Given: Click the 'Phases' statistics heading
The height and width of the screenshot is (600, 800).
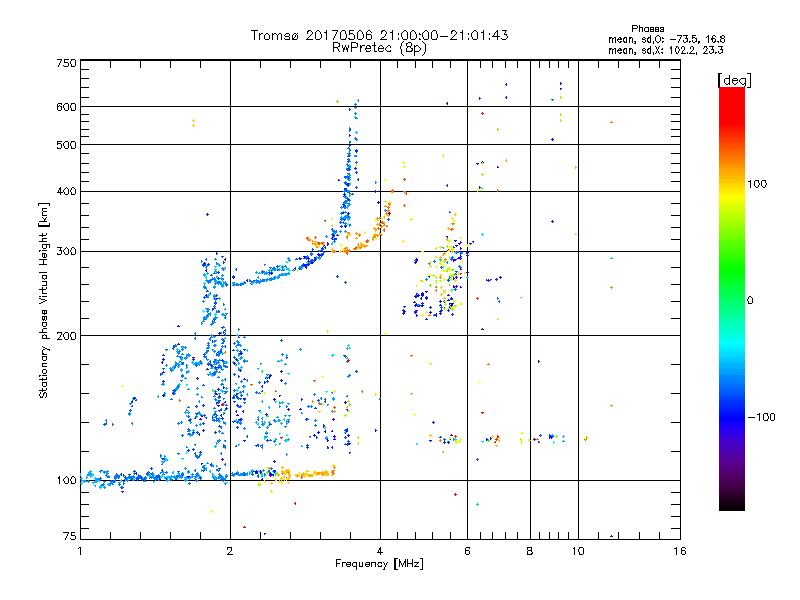Looking at the screenshot, I should [647, 29].
